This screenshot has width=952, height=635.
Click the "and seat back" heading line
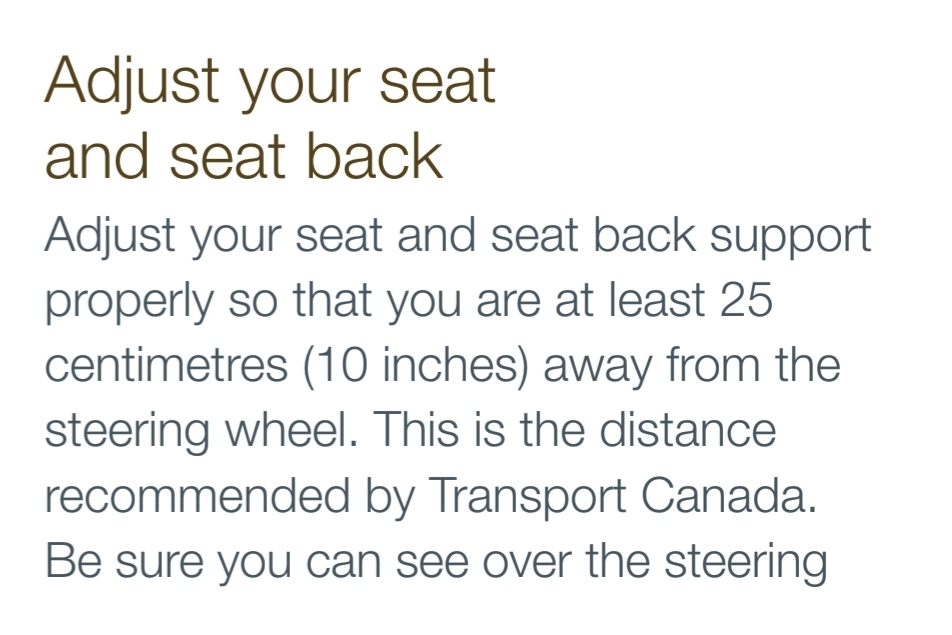tap(243, 157)
